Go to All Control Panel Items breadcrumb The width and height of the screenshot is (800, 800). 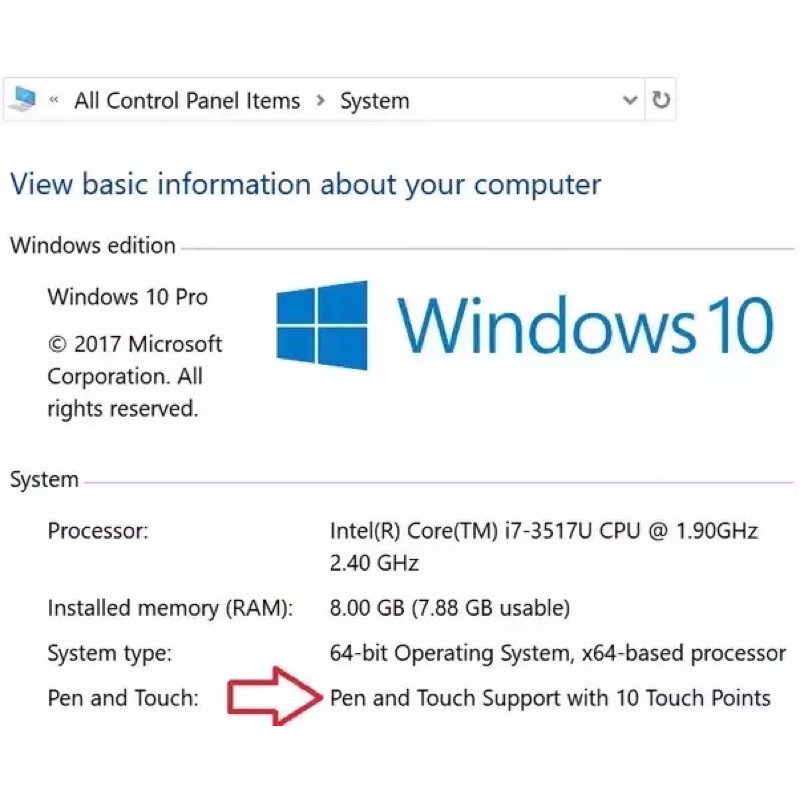pos(187,101)
